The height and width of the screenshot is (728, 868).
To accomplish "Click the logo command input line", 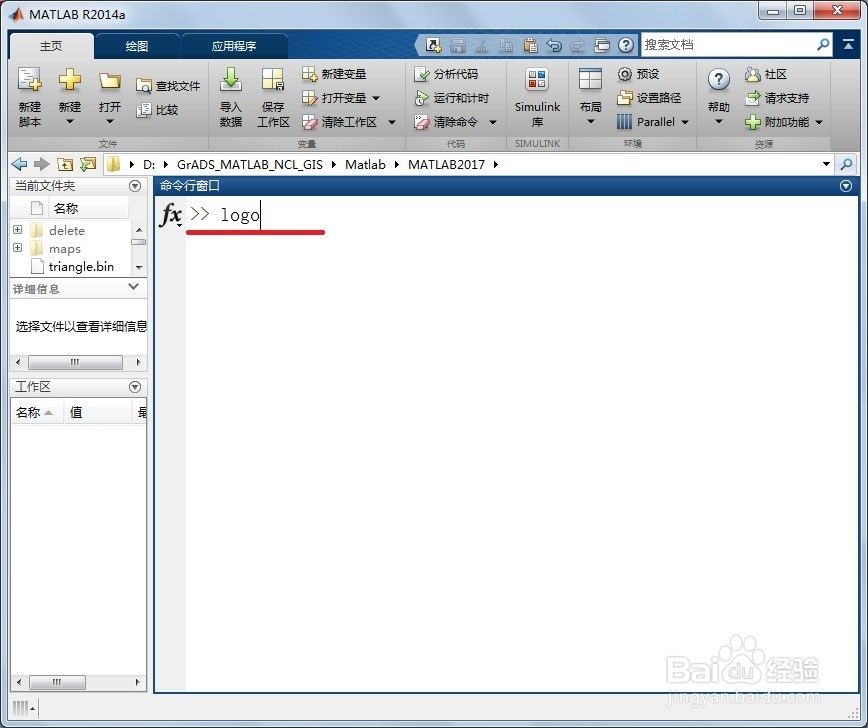I will pyautogui.click(x=240, y=215).
